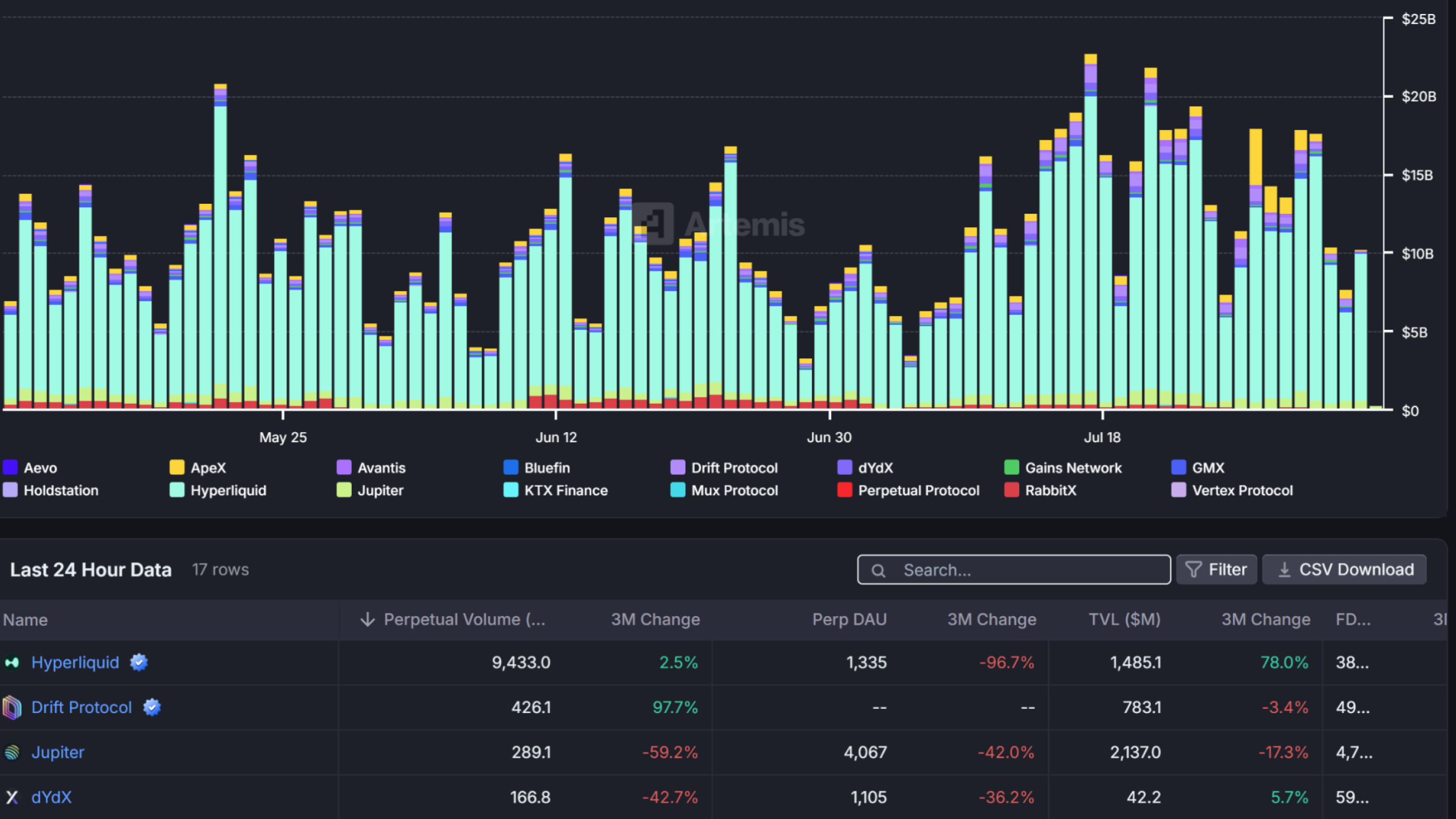This screenshot has width=1456, height=819.
Task: Click Drift Protocol TVL value 783.1
Action: click(x=1142, y=707)
